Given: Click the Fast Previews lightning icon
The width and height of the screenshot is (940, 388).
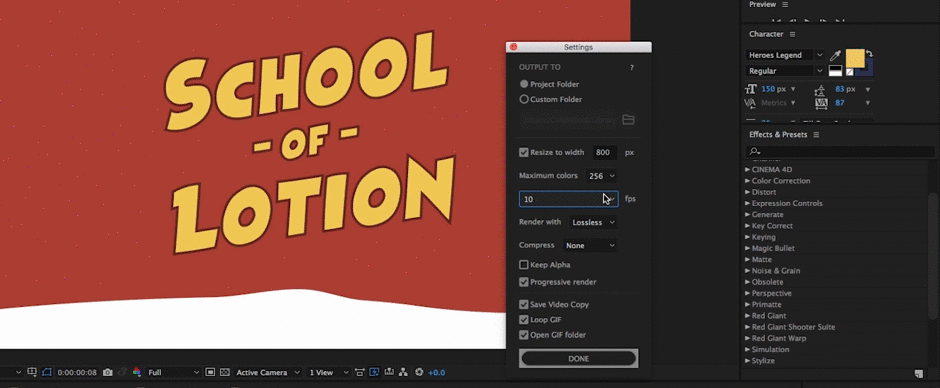Looking at the screenshot, I should click(x=374, y=372).
